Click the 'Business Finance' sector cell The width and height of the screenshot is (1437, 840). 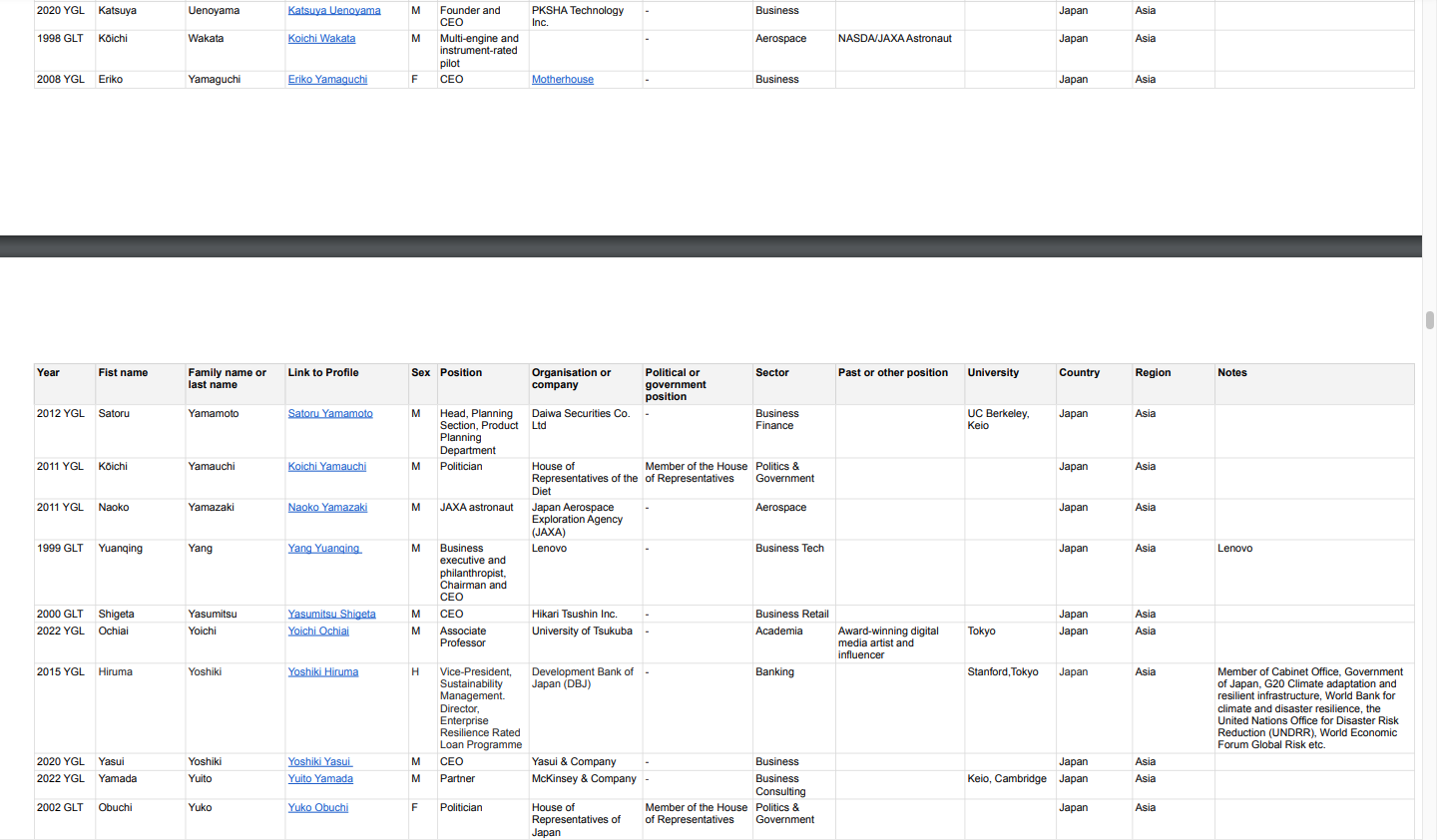point(794,431)
